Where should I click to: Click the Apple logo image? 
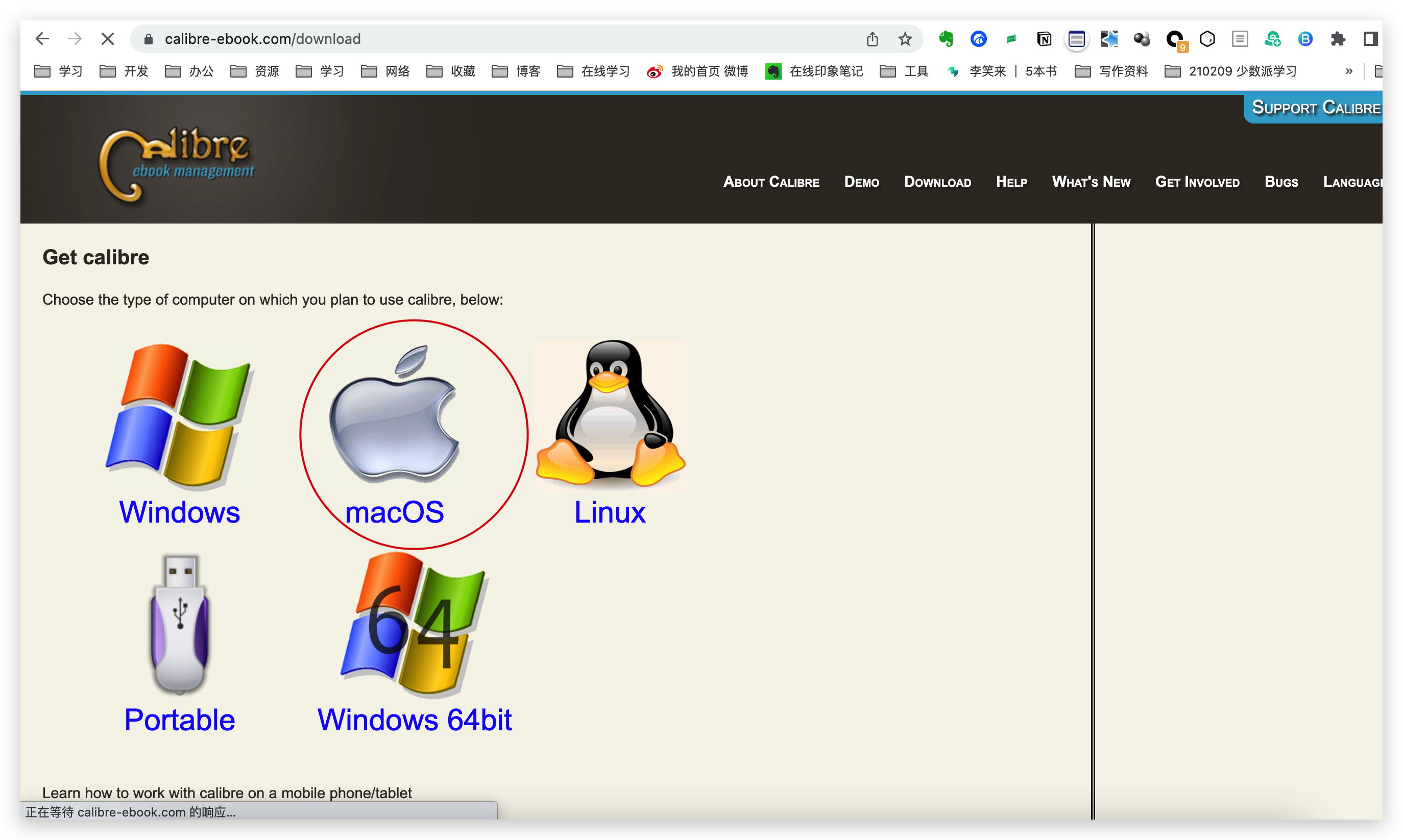[x=395, y=414]
